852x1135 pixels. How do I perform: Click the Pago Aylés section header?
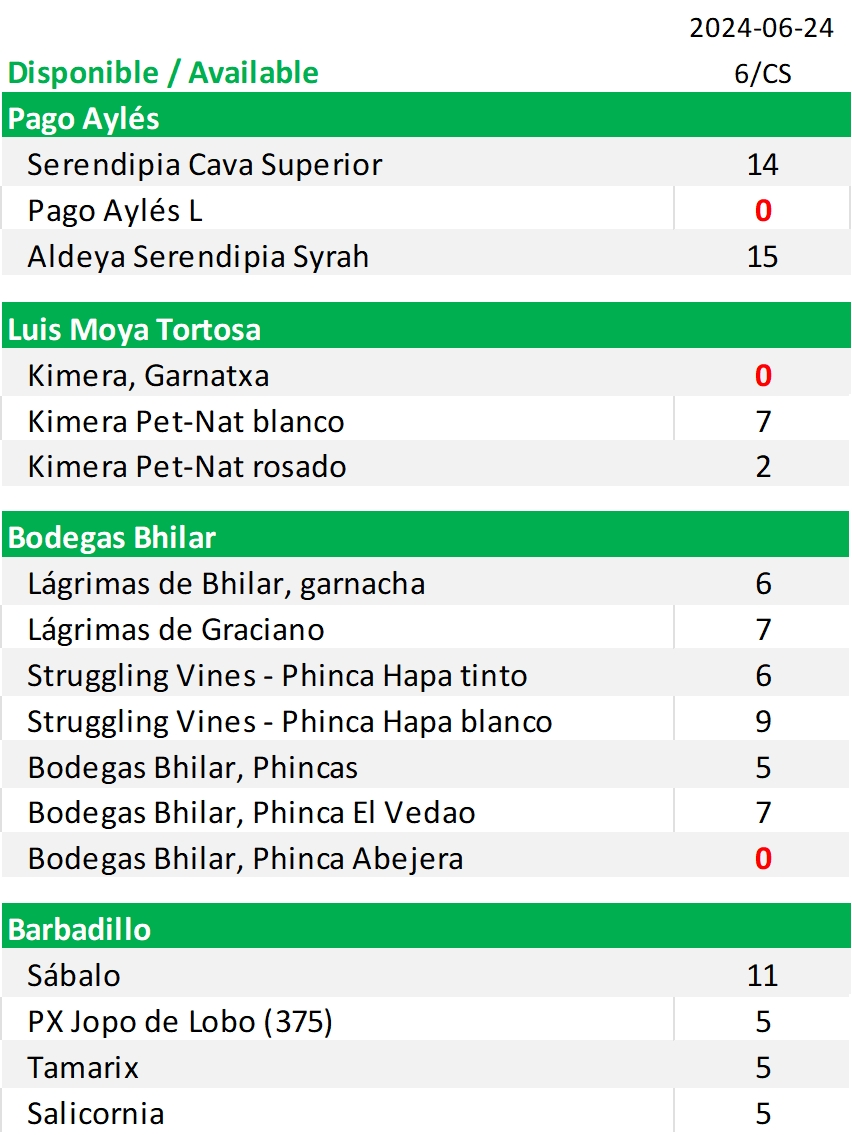[x=426, y=117]
